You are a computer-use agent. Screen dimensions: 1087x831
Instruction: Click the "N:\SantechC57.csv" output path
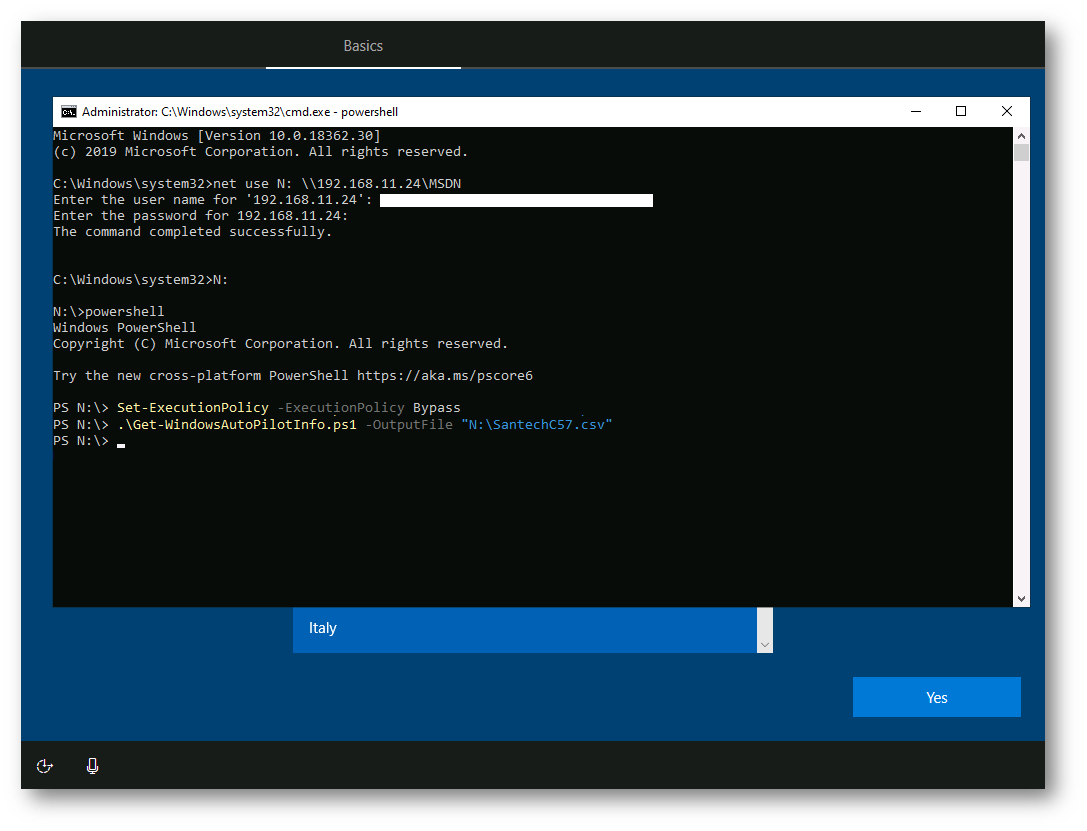(x=537, y=424)
